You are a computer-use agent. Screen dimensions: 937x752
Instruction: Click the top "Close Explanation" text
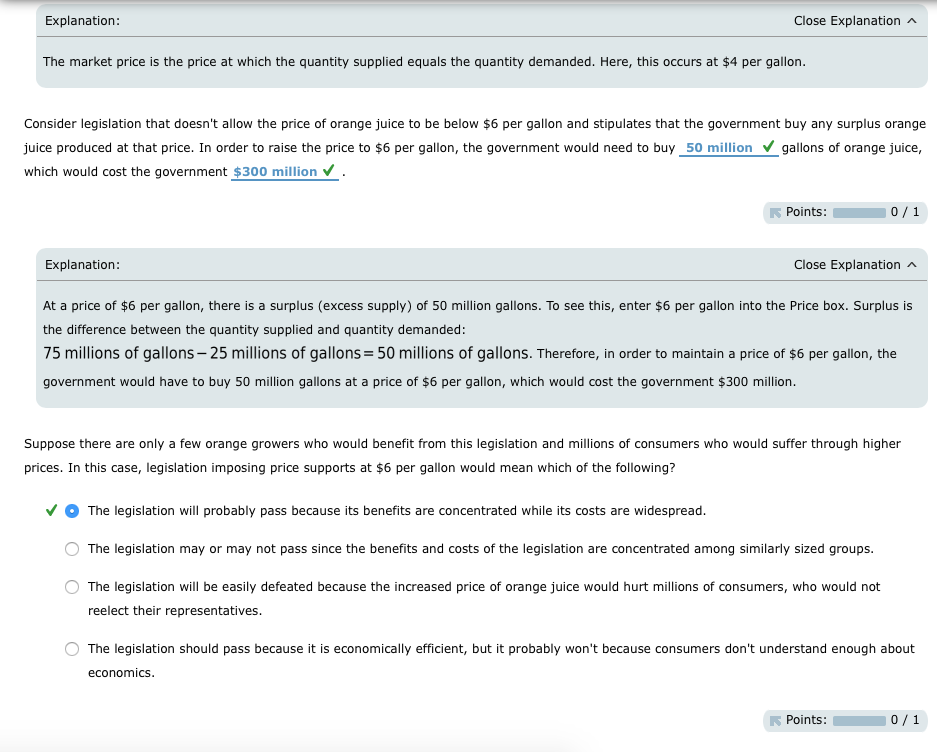[x=846, y=21]
